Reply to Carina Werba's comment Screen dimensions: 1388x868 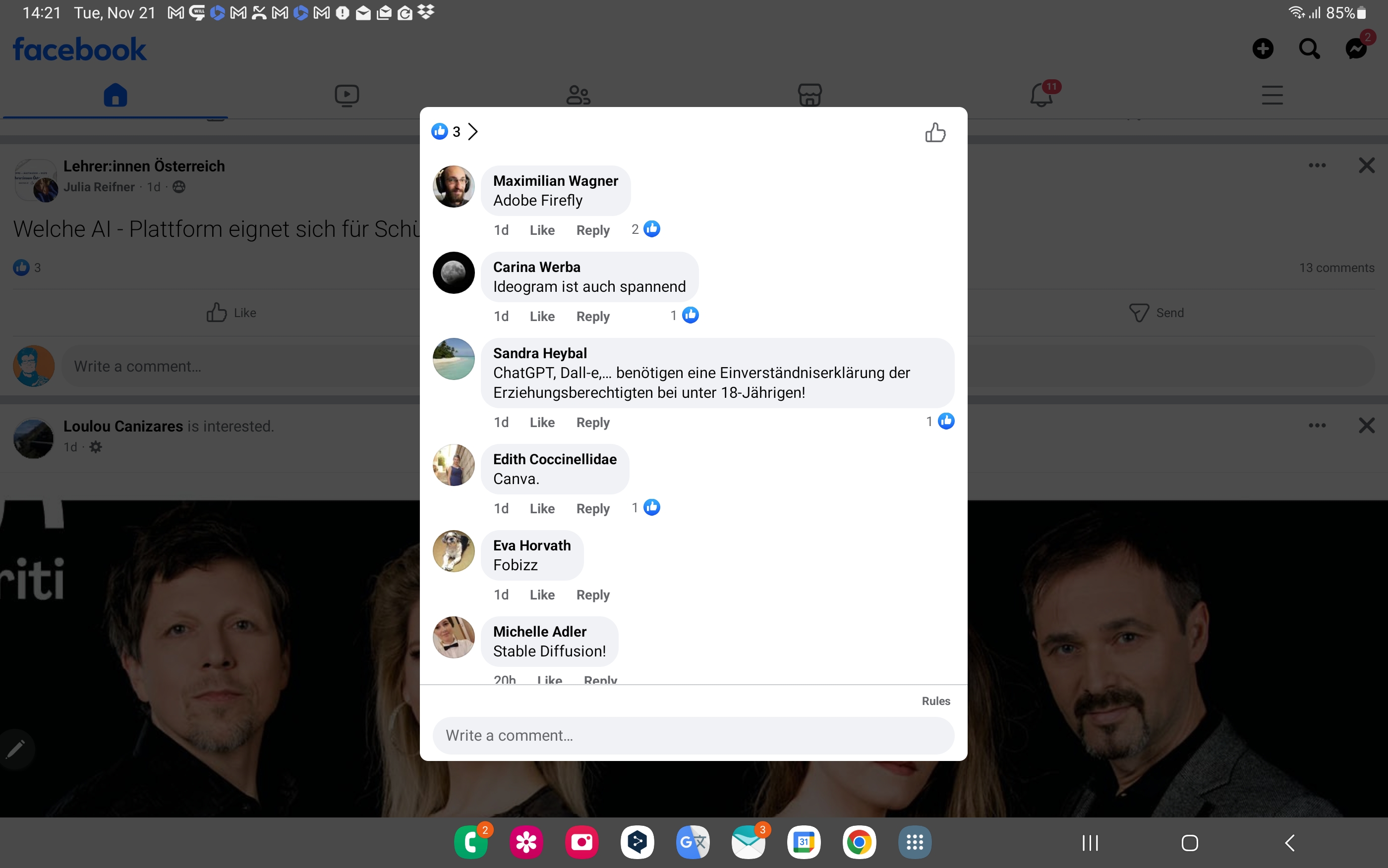click(593, 316)
